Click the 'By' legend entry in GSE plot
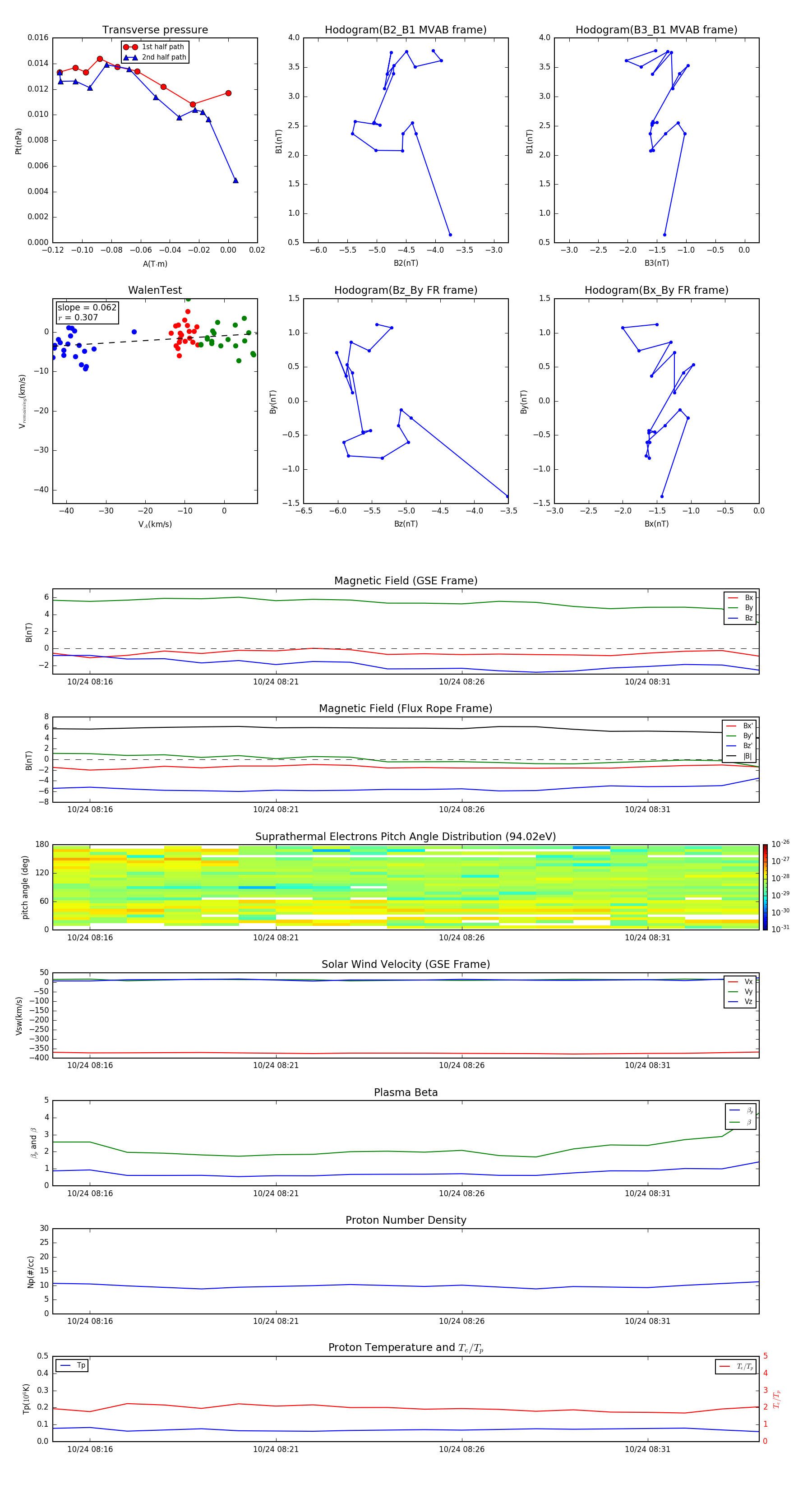812x1489 pixels. point(740,607)
